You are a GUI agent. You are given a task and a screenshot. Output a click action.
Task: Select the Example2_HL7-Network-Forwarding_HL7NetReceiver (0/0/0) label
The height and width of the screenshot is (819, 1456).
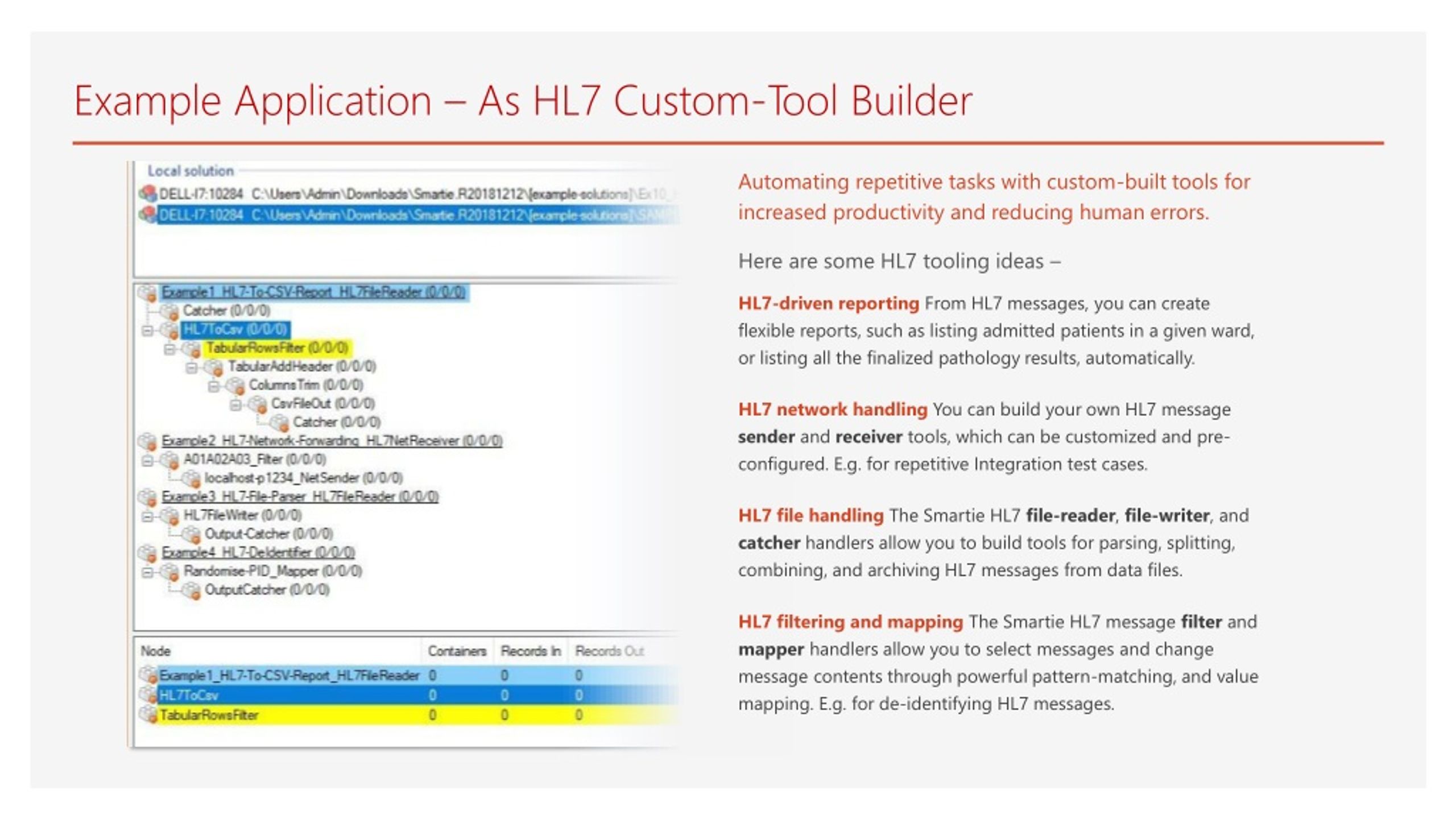[x=332, y=441]
